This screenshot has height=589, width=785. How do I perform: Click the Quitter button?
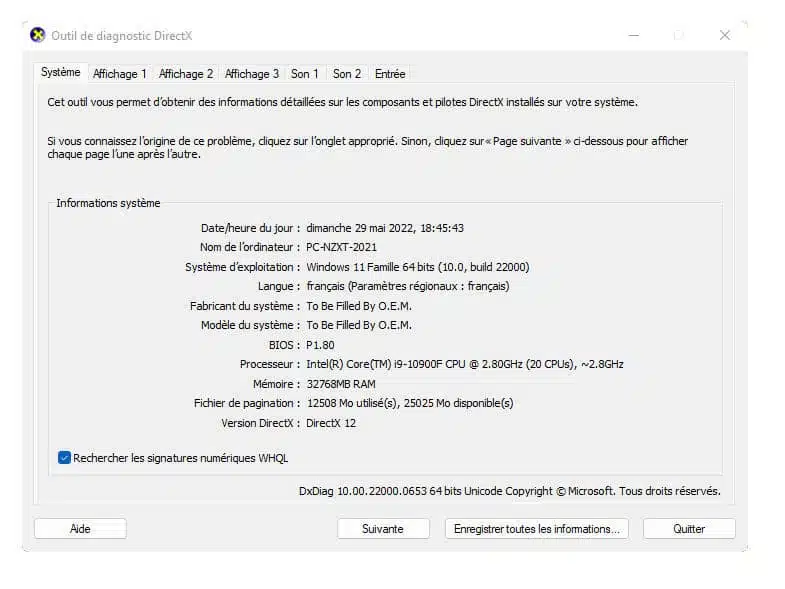pyautogui.click(x=689, y=529)
